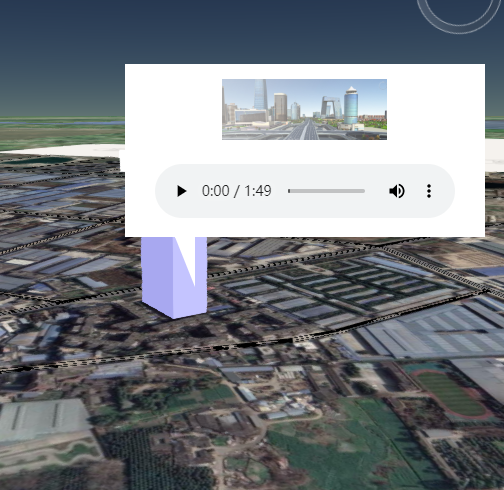
Task: Select the purple 3D block marker
Action: click(174, 277)
